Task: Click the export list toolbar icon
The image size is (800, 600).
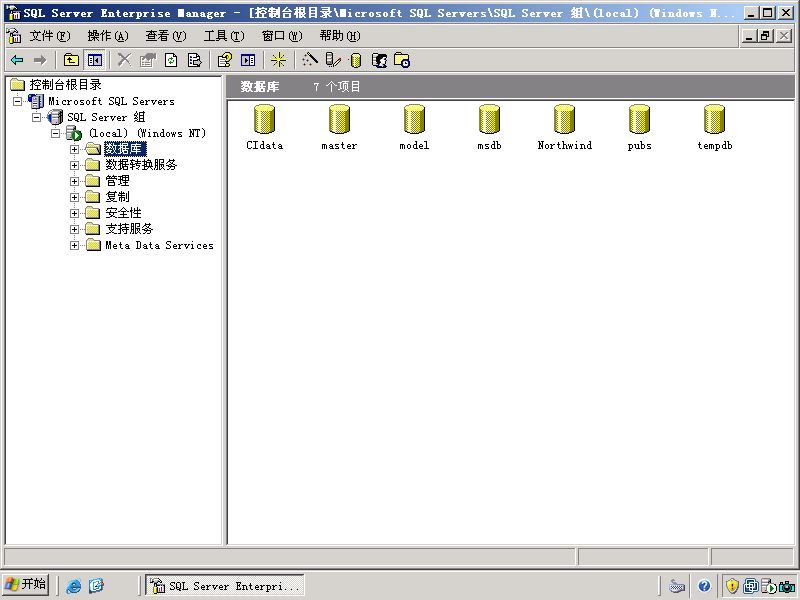Action: coord(194,60)
